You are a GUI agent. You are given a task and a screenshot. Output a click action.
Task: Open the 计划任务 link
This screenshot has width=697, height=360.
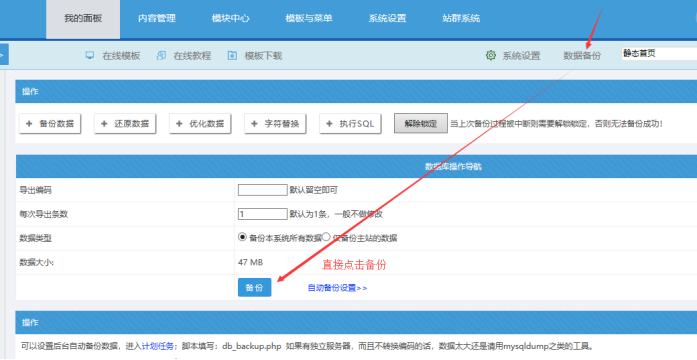point(157,346)
